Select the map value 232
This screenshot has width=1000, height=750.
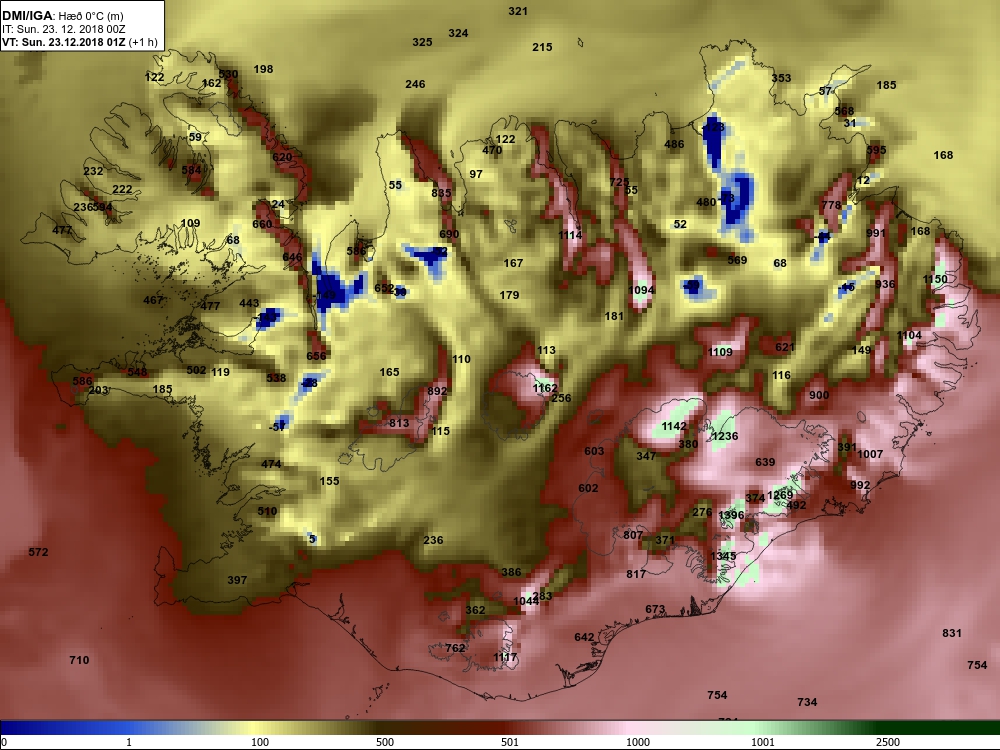point(93,171)
